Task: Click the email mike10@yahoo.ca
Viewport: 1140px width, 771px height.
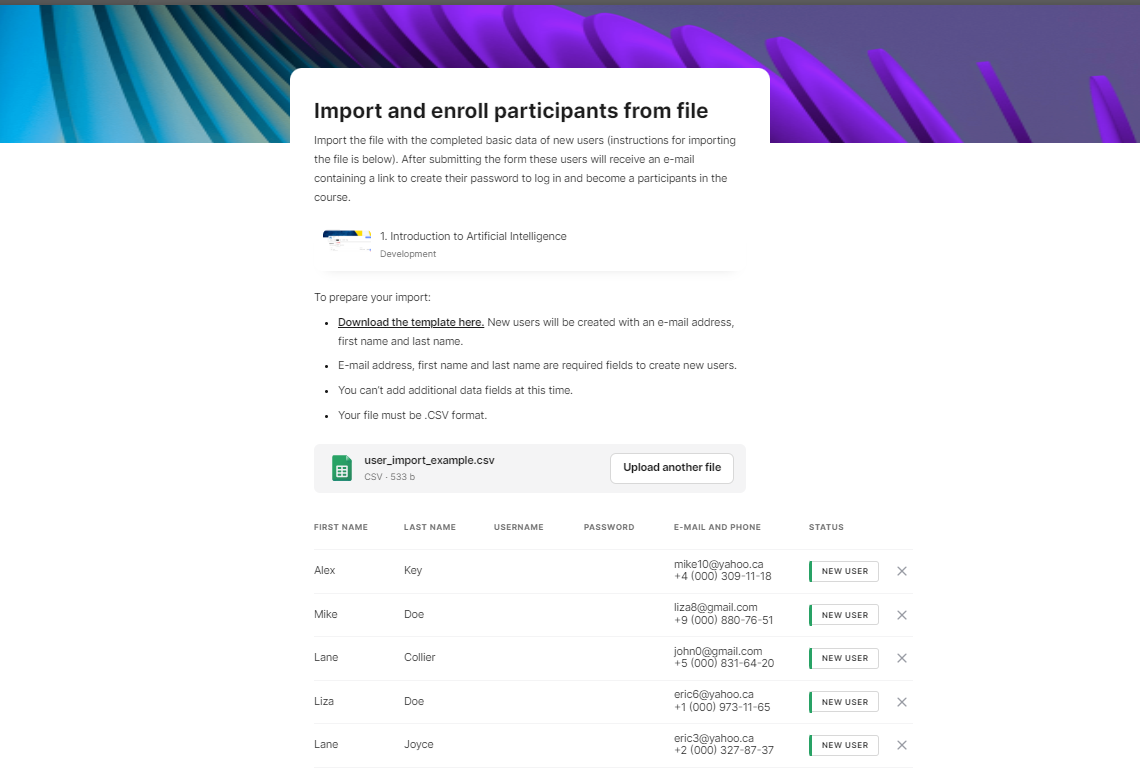Action: (x=718, y=564)
